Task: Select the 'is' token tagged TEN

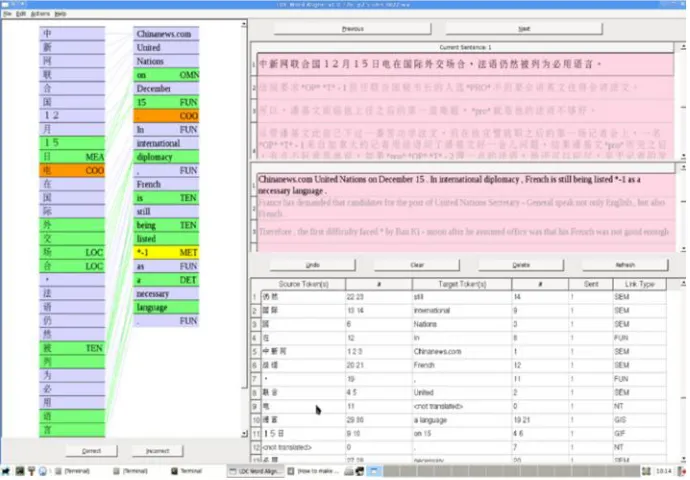Action: pos(166,198)
